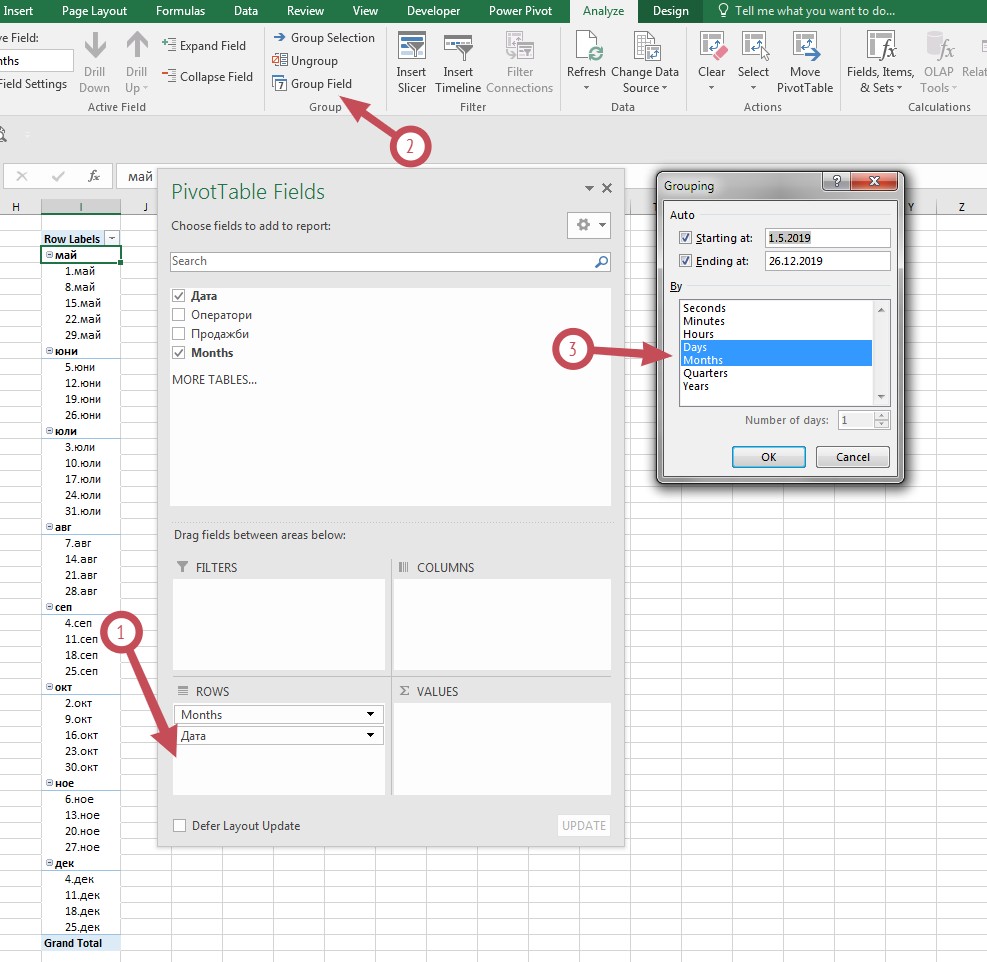Screen dimensions: 987x962
Task: Click Expand Field in Active Field group
Action: coord(204,45)
